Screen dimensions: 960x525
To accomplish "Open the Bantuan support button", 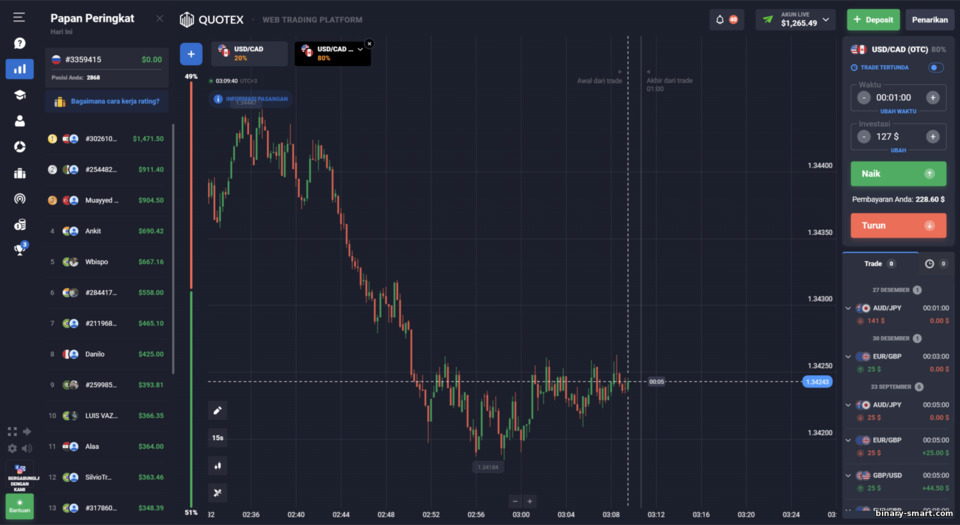I will (x=20, y=506).
